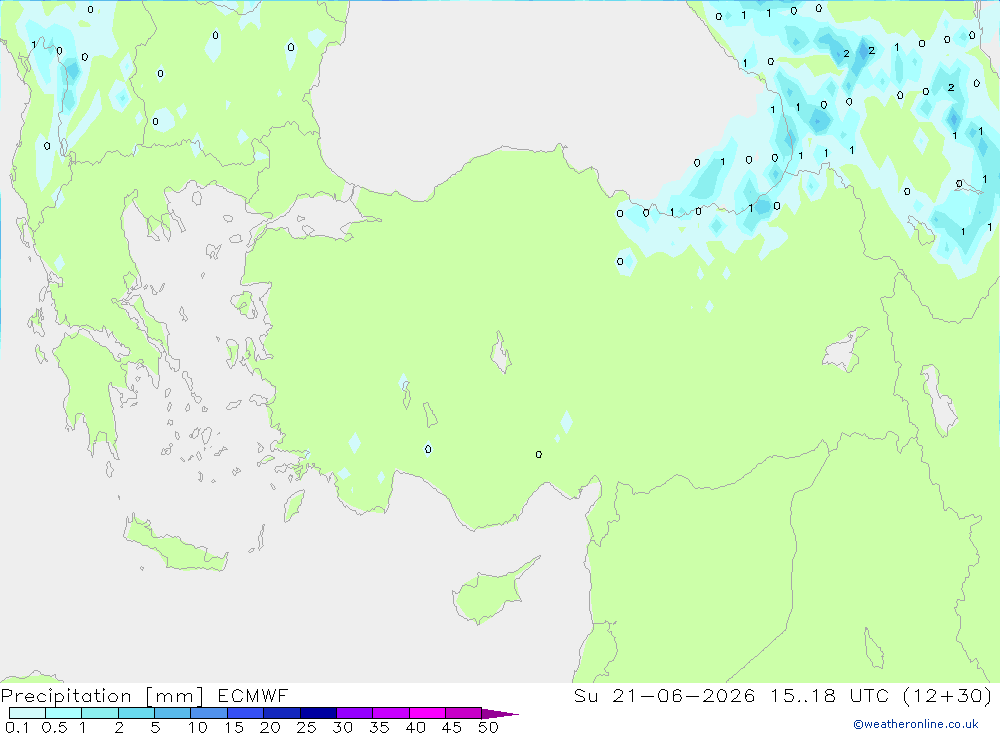Viewport: 1000px width, 733px height.
Task: Click the 30–35 mm violet legend swatch
Action: point(355,713)
